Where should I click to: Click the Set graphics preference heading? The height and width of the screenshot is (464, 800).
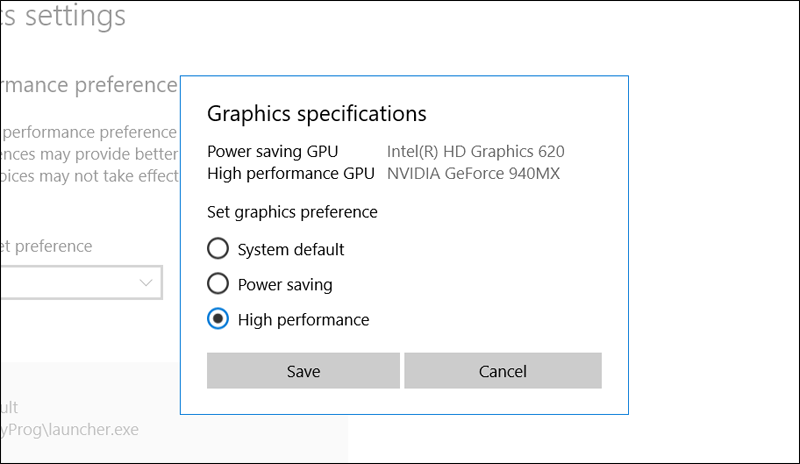pyautogui.click(x=292, y=212)
